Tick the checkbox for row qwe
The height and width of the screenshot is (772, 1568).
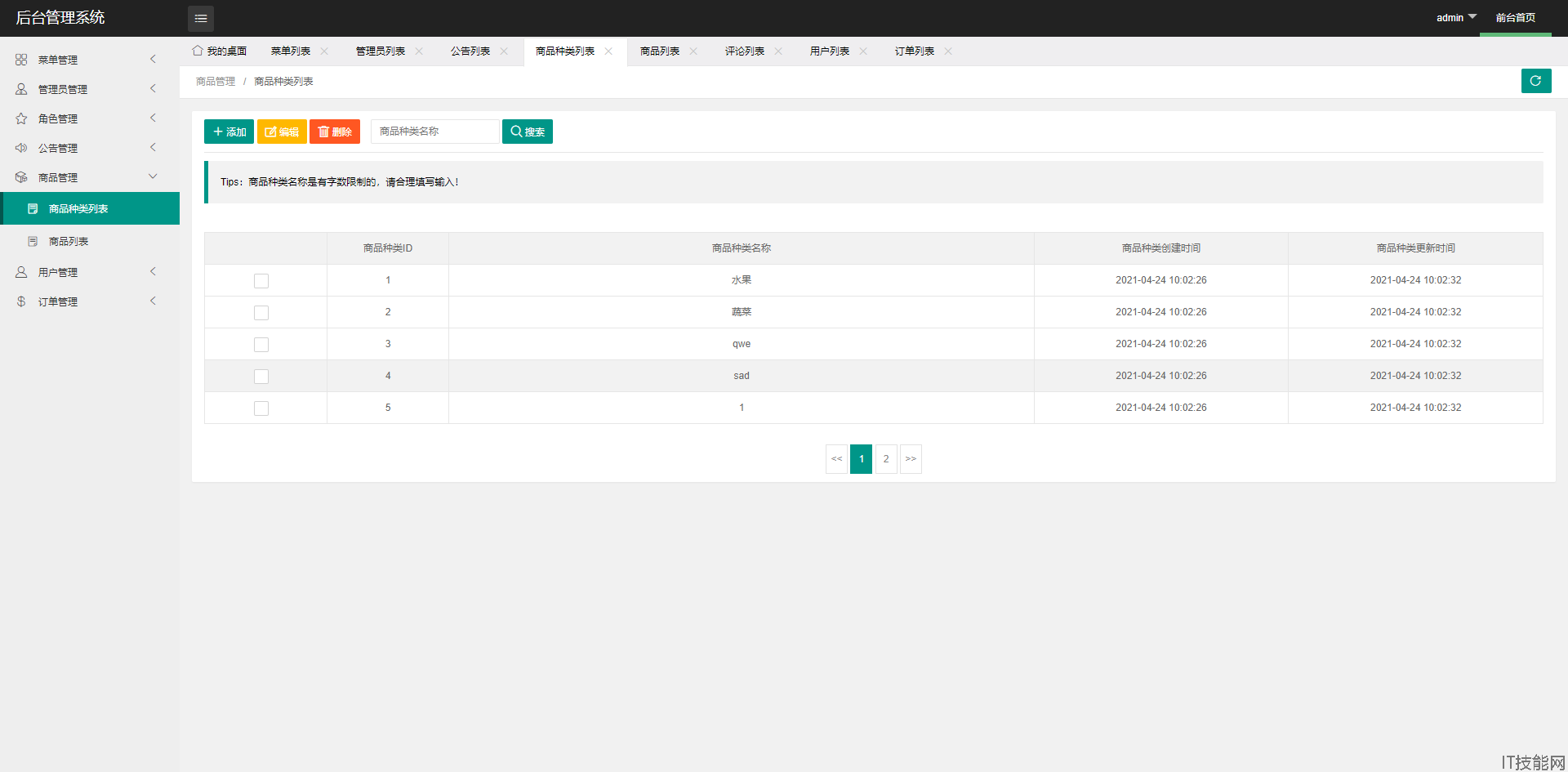tap(261, 345)
